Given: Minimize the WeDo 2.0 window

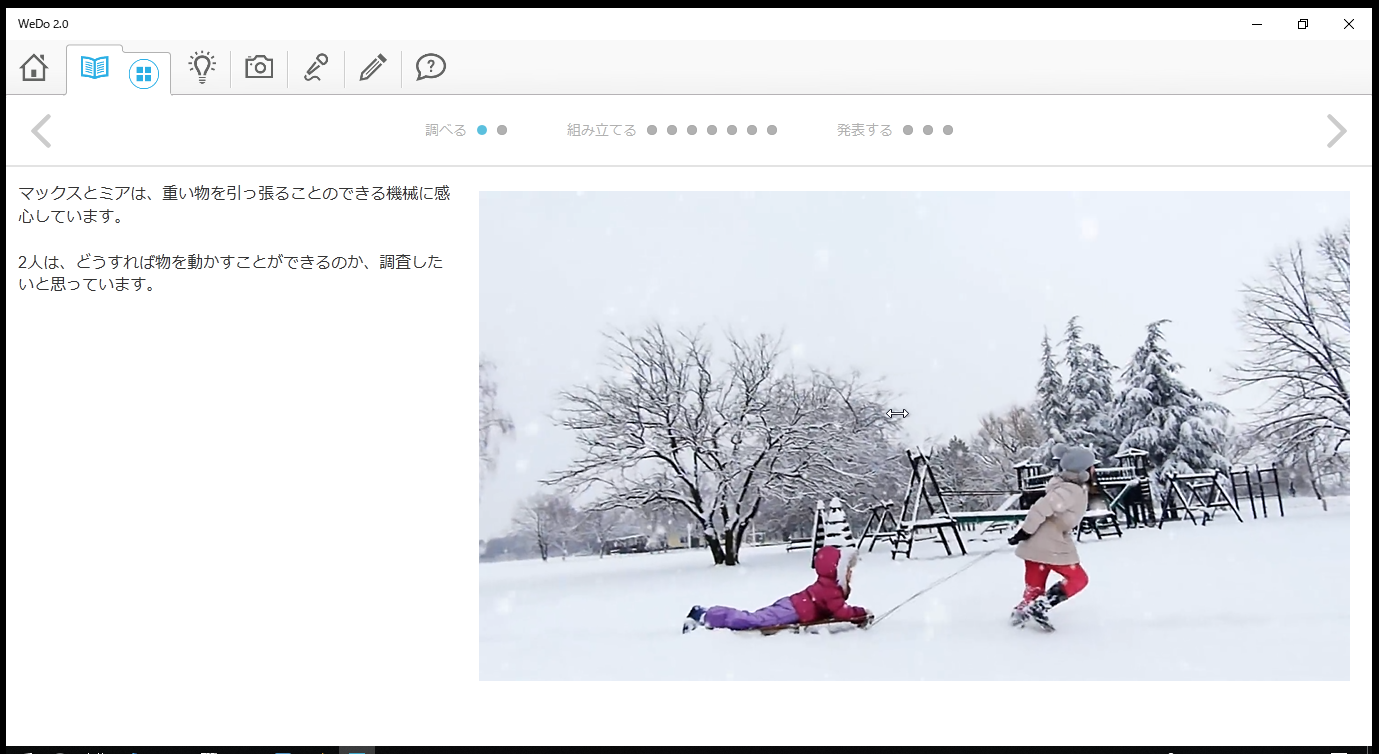Looking at the screenshot, I should 1257,24.
